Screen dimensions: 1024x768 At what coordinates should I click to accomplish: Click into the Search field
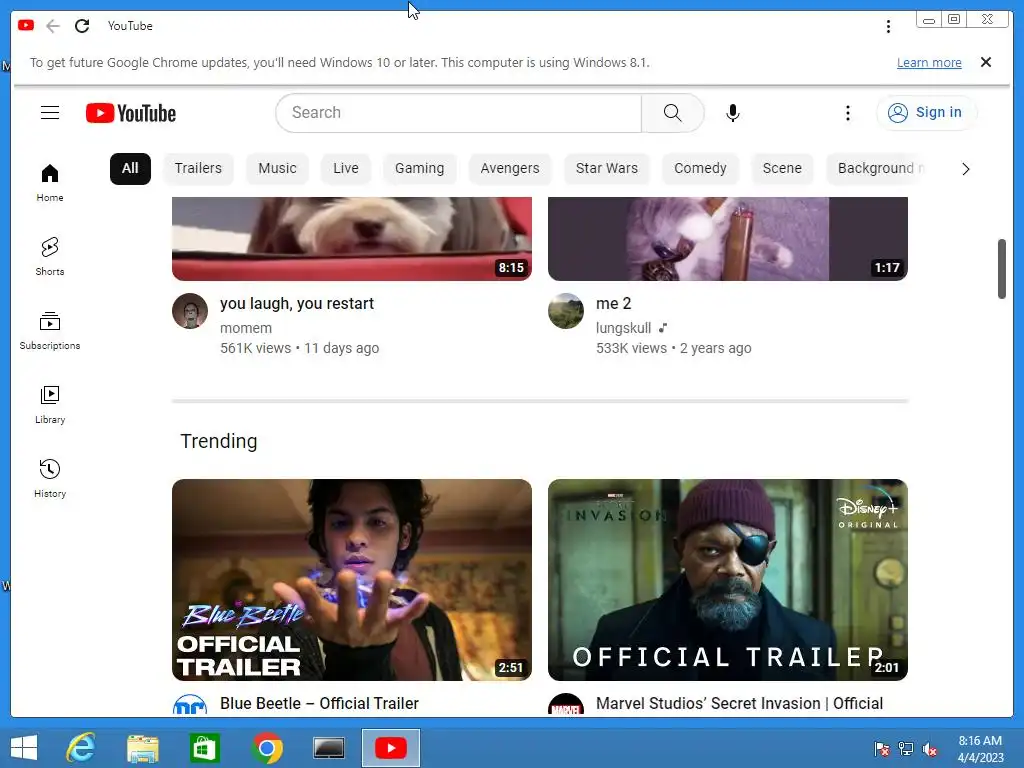[x=459, y=113]
